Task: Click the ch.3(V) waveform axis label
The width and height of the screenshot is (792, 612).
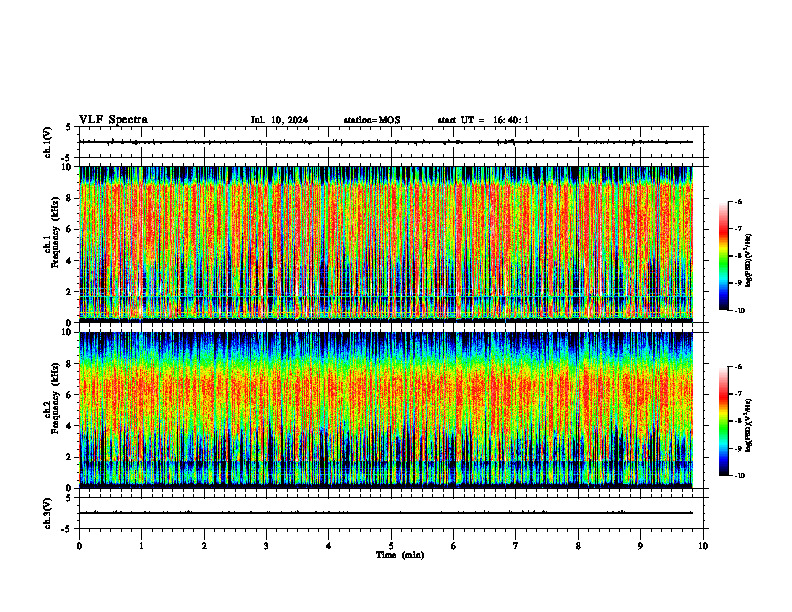Action: pyautogui.click(x=47, y=513)
